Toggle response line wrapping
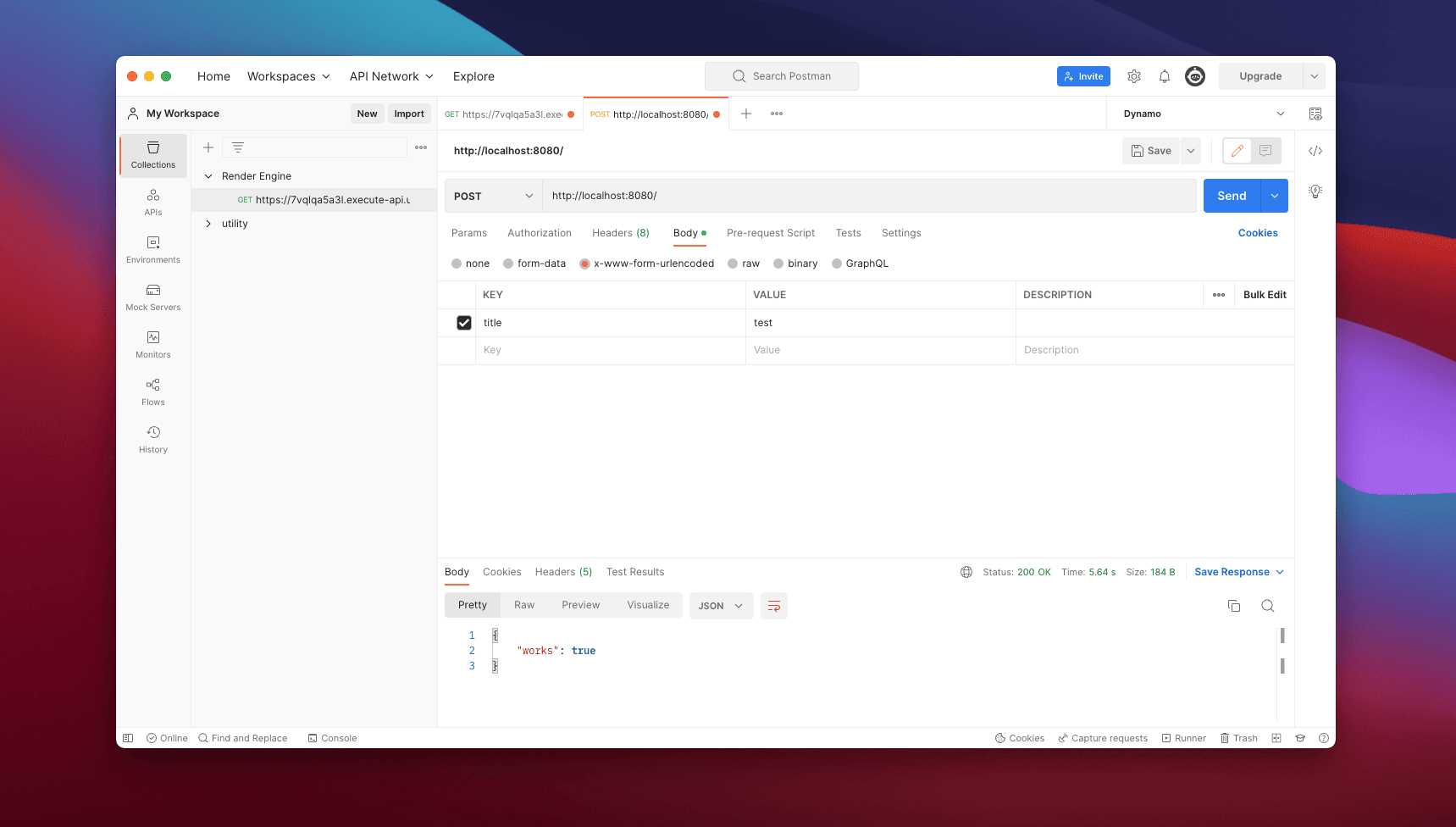 pyautogui.click(x=774, y=606)
